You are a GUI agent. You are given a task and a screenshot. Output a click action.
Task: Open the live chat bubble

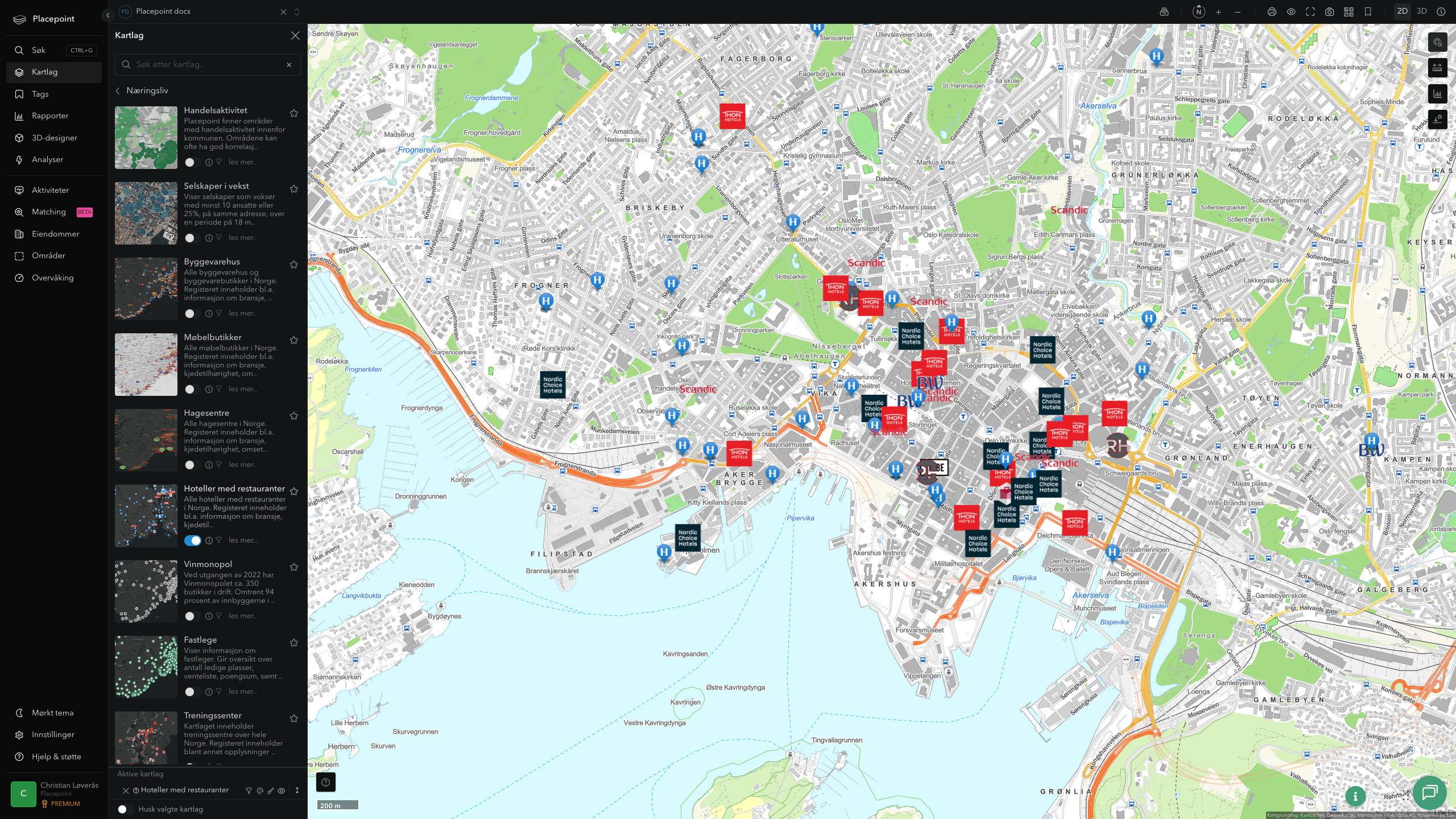coord(1430,792)
